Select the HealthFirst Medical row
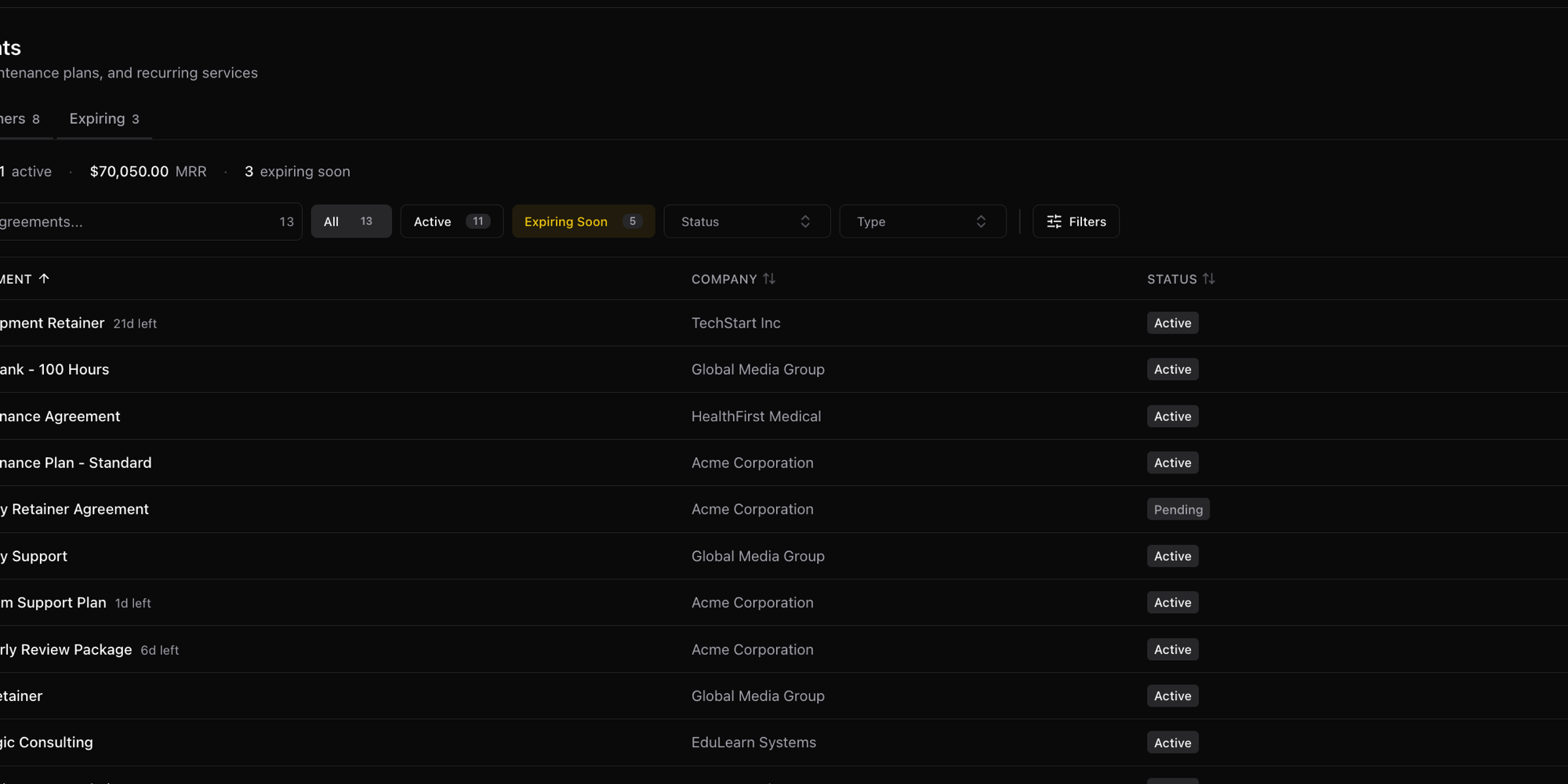The width and height of the screenshot is (1568, 784). (756, 416)
